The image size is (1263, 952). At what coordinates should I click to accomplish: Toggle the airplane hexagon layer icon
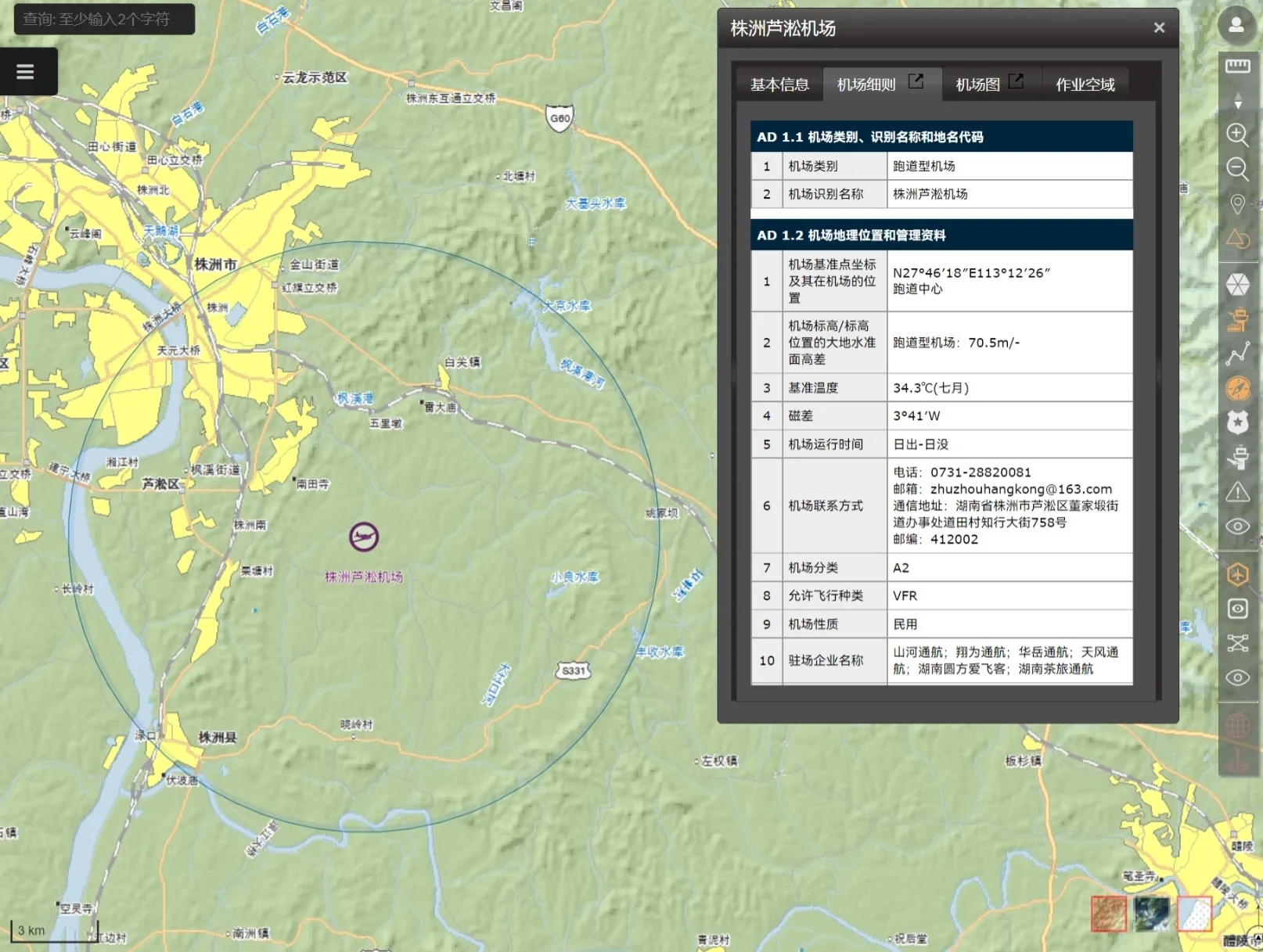(1237, 574)
